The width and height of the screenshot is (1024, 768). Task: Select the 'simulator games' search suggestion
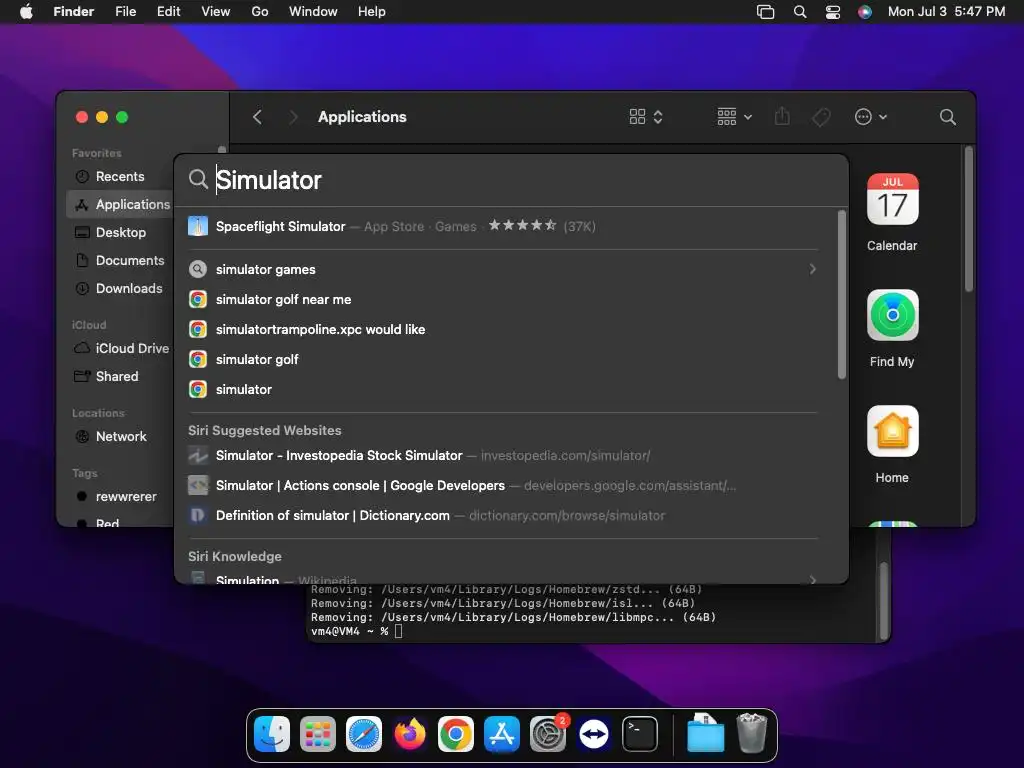point(503,269)
